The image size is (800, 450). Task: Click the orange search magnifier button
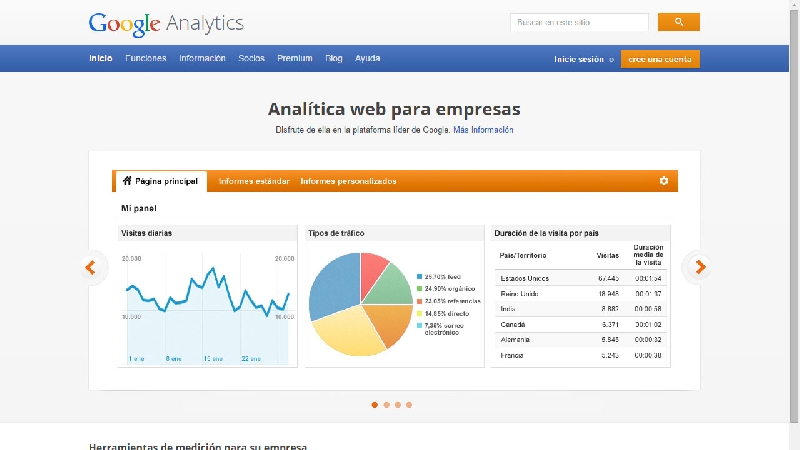pos(679,22)
